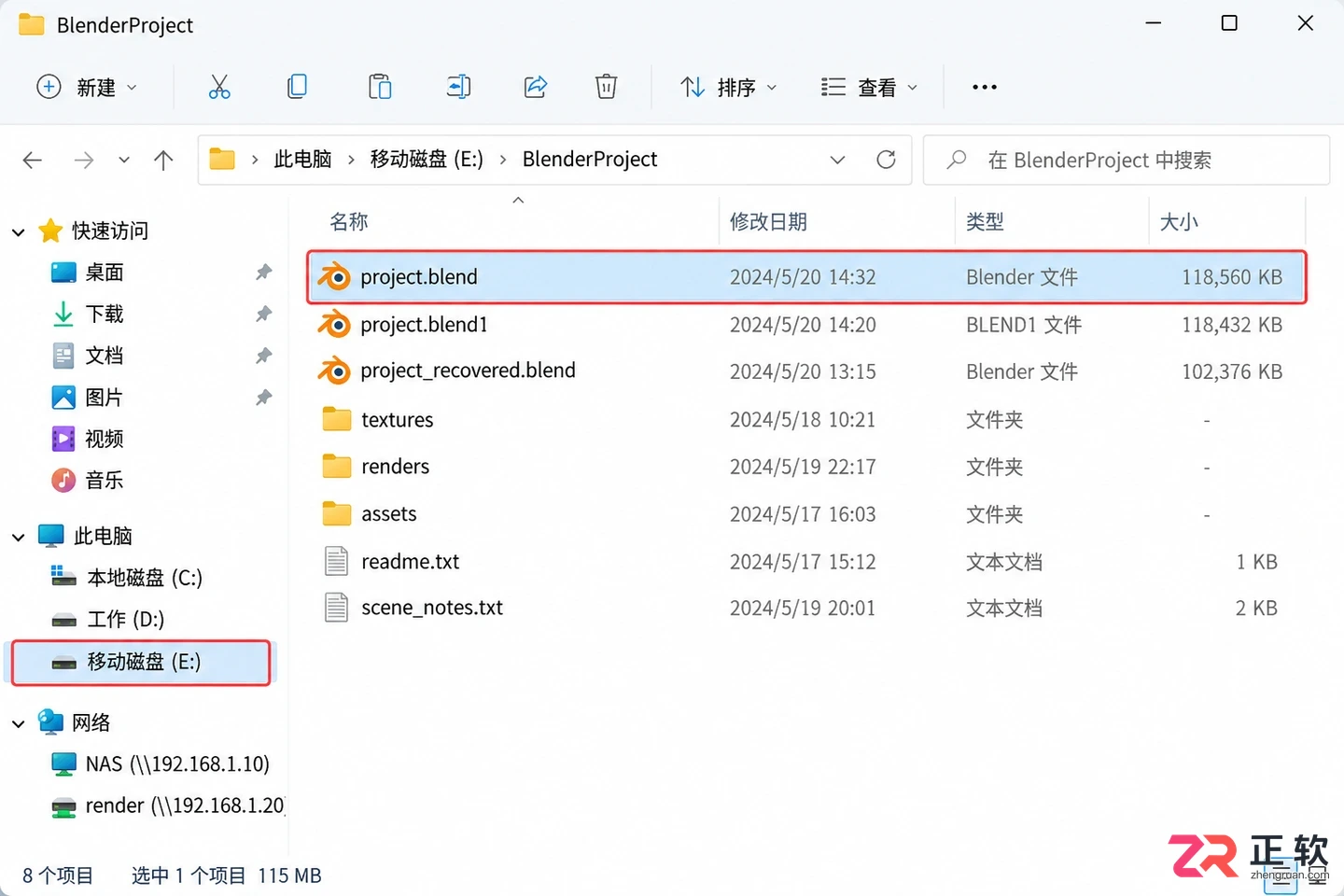The height and width of the screenshot is (896, 1344).
Task: Expand the address bar history dropdown
Action: (837, 160)
